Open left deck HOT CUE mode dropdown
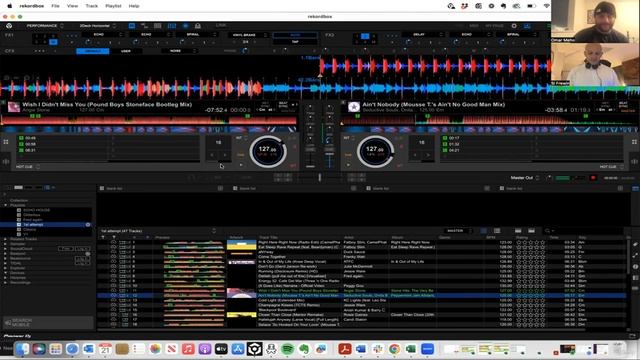 pyautogui.click(x=28, y=167)
